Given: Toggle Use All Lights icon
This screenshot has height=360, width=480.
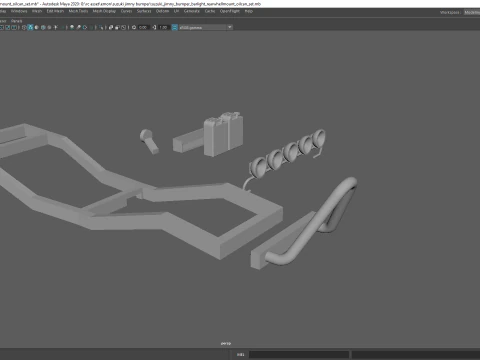Looking at the screenshot, I should pos(55,27).
